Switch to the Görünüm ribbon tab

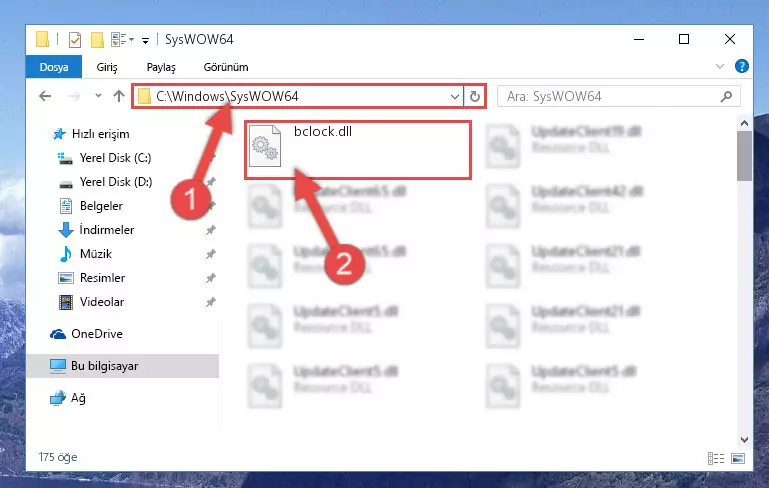[226, 67]
